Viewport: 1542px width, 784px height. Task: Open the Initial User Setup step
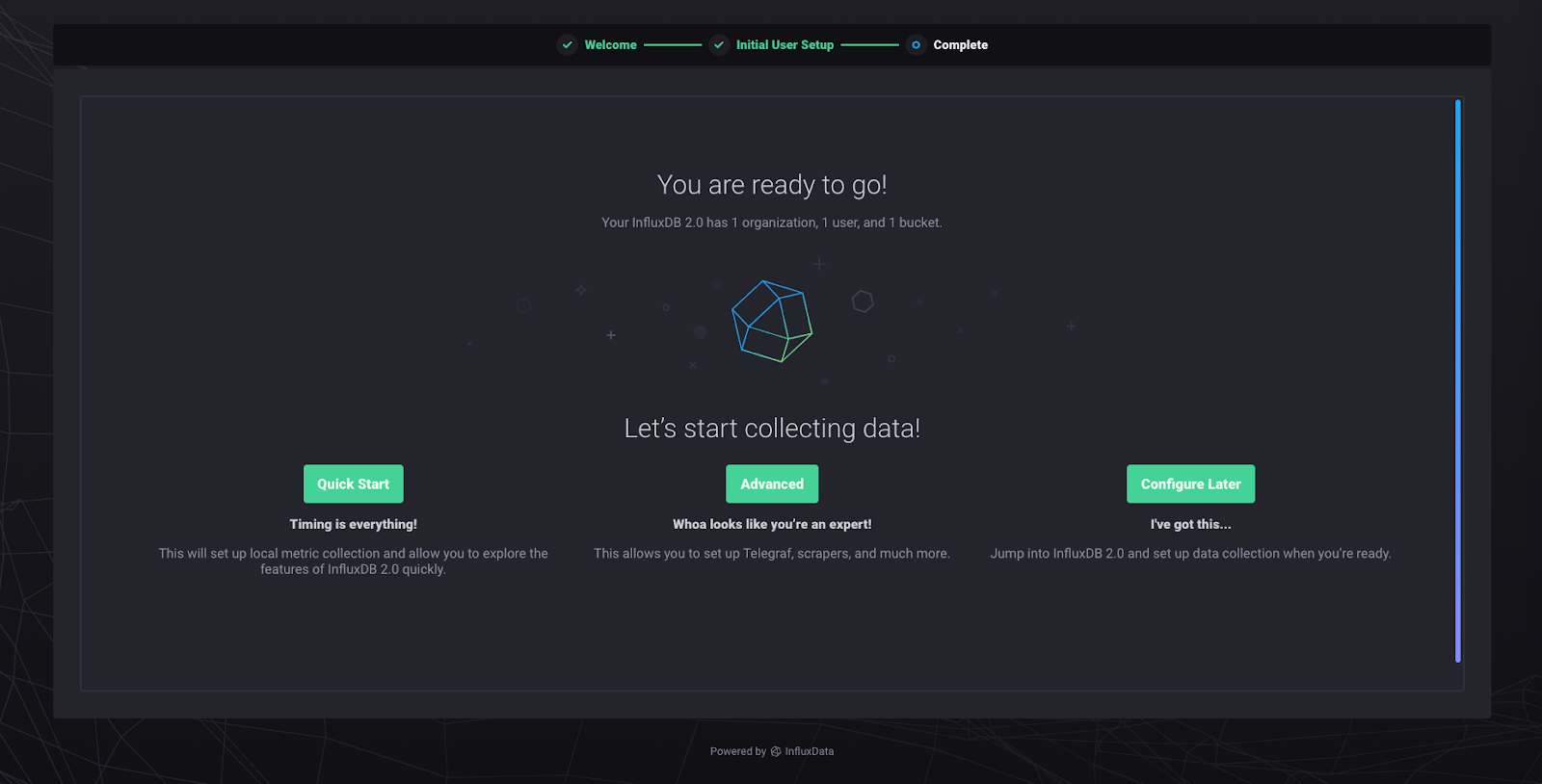pos(784,45)
